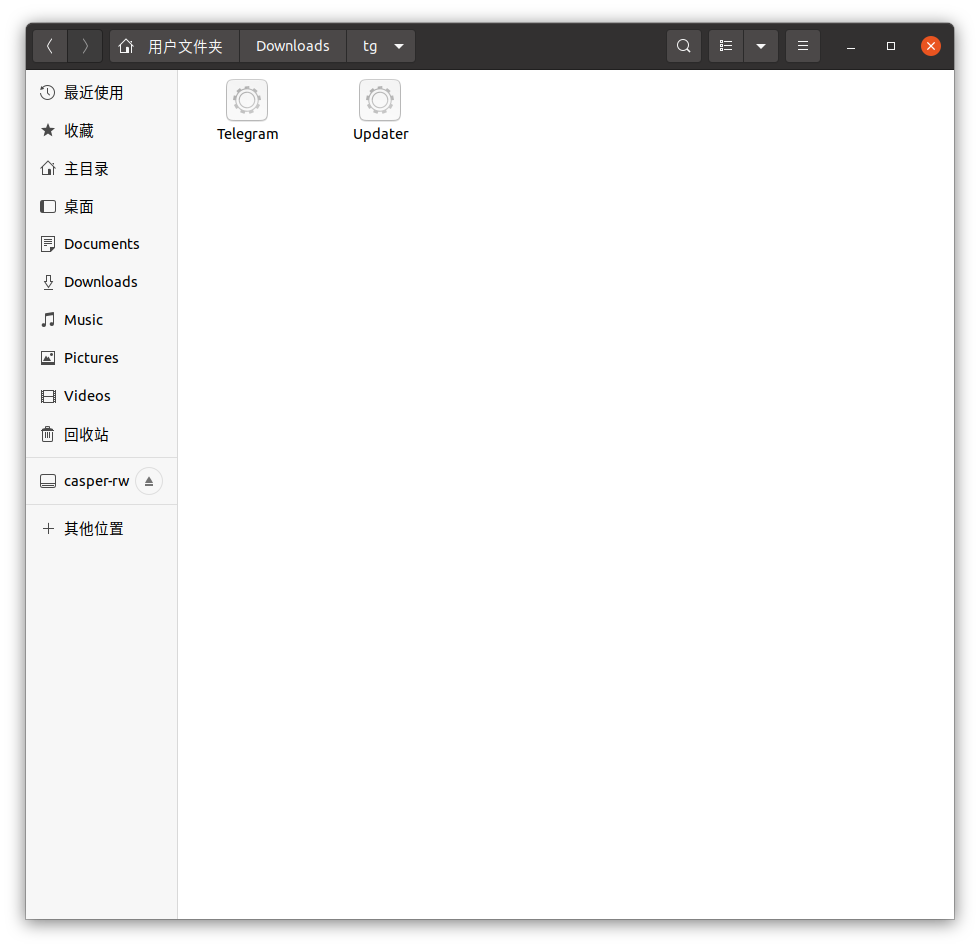Close the file manager window
The width and height of the screenshot is (980, 948).
point(931,46)
